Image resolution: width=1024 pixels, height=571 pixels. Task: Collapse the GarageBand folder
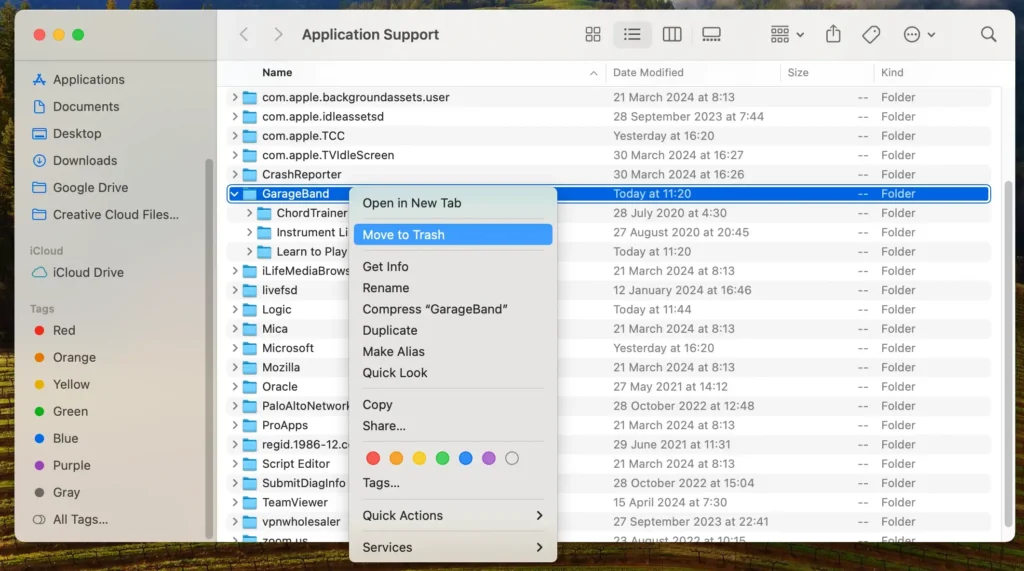[234, 193]
